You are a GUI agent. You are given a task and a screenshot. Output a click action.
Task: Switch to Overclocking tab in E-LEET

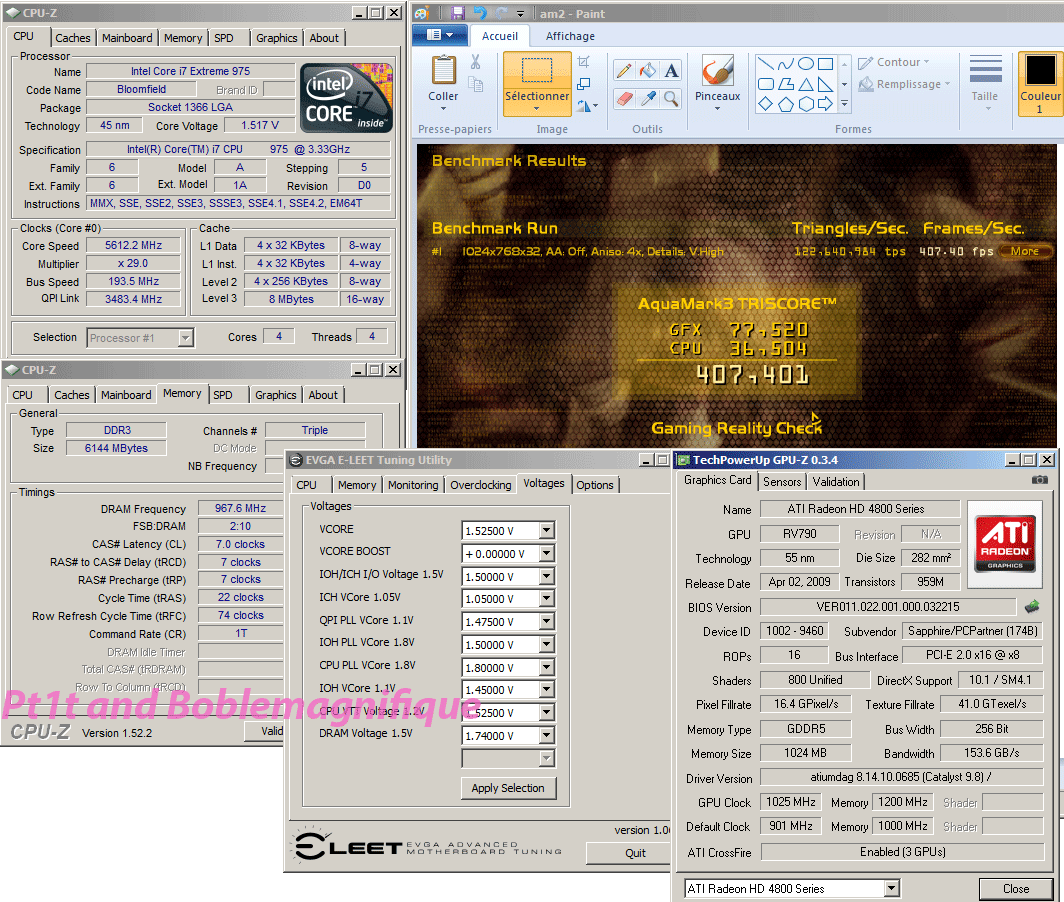pyautogui.click(x=480, y=485)
